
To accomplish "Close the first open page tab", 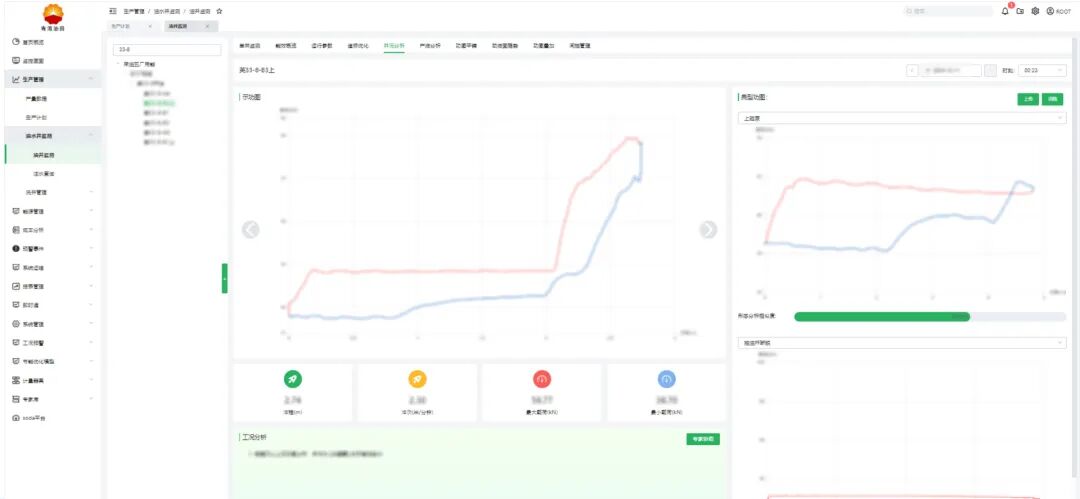I will [150, 26].
